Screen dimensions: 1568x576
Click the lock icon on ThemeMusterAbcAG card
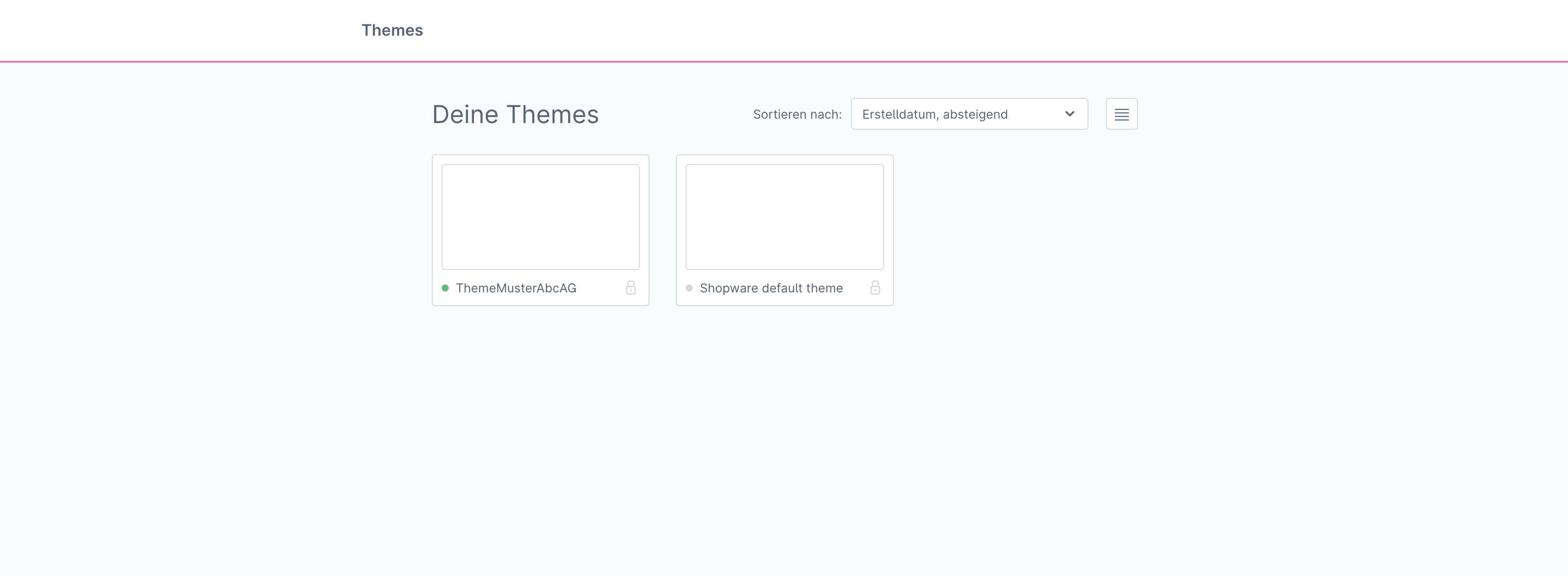pyautogui.click(x=630, y=288)
